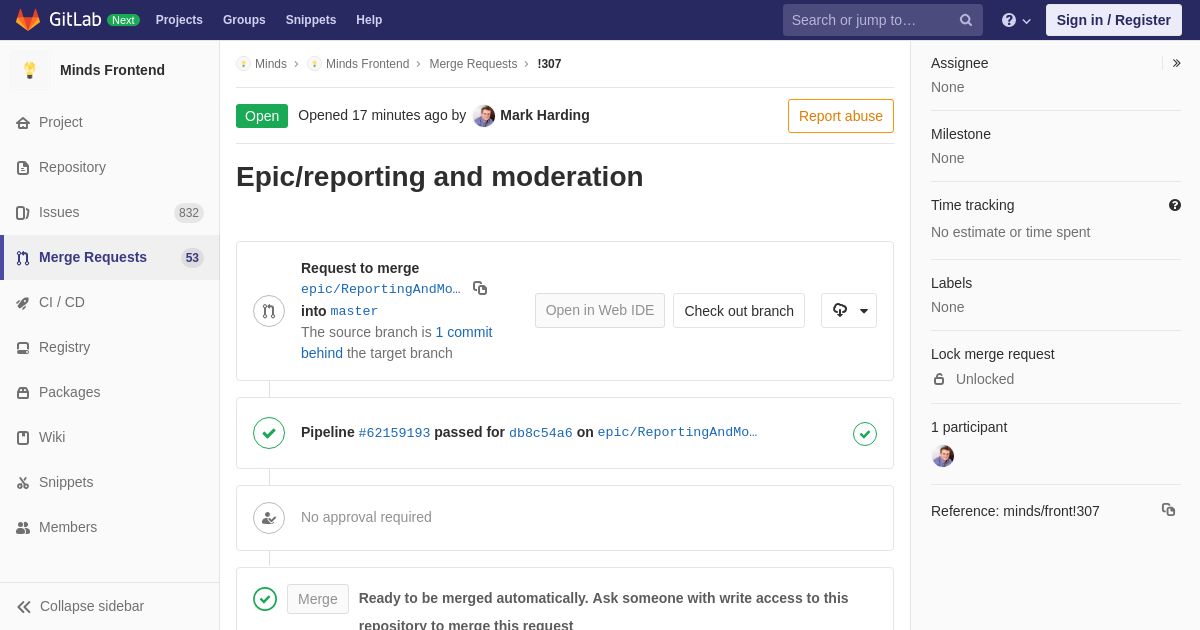
Task: Click the Wiki book icon
Action: 23,438
